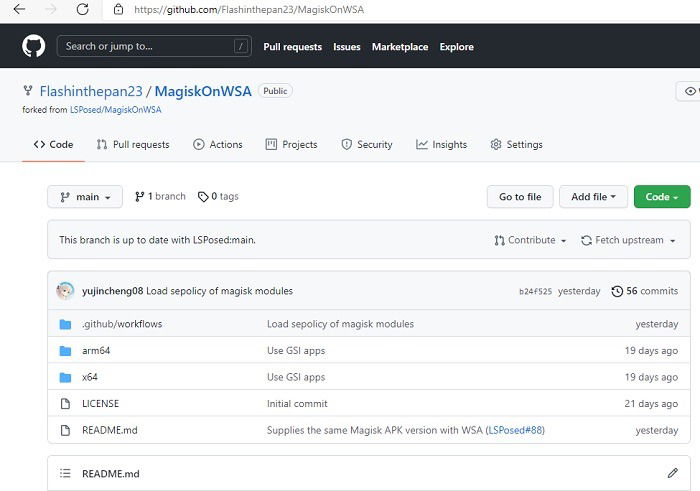
Task: Click the slash shortcut icon in search
Action: [x=241, y=46]
